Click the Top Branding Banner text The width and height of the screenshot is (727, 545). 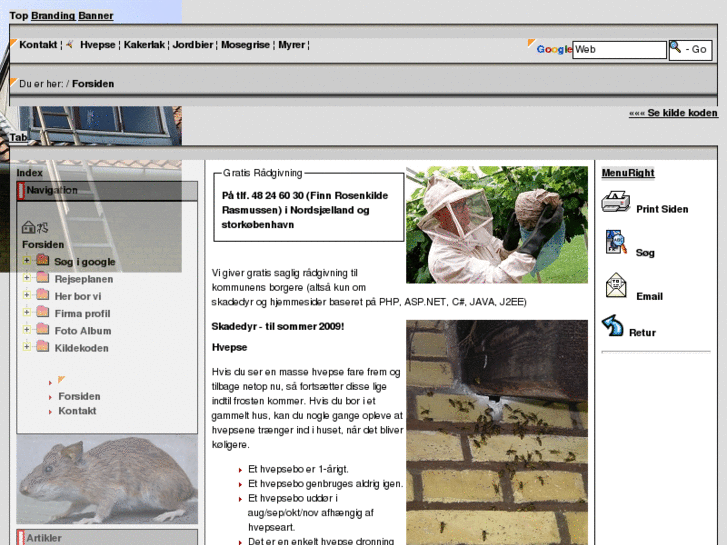(x=61, y=15)
